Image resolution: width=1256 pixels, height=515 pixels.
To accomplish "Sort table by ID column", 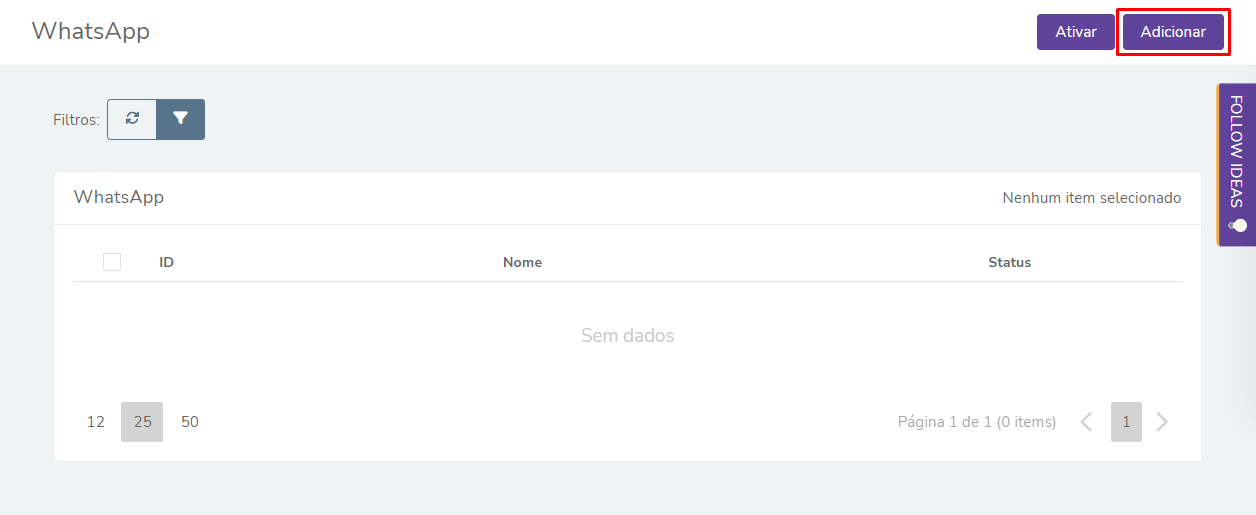I will pos(167,262).
